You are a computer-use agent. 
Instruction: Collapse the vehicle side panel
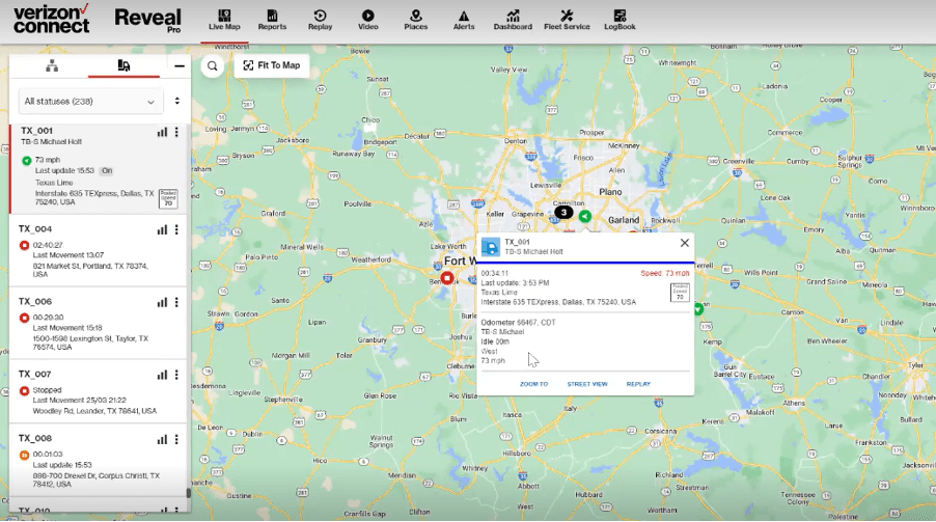coord(179,66)
